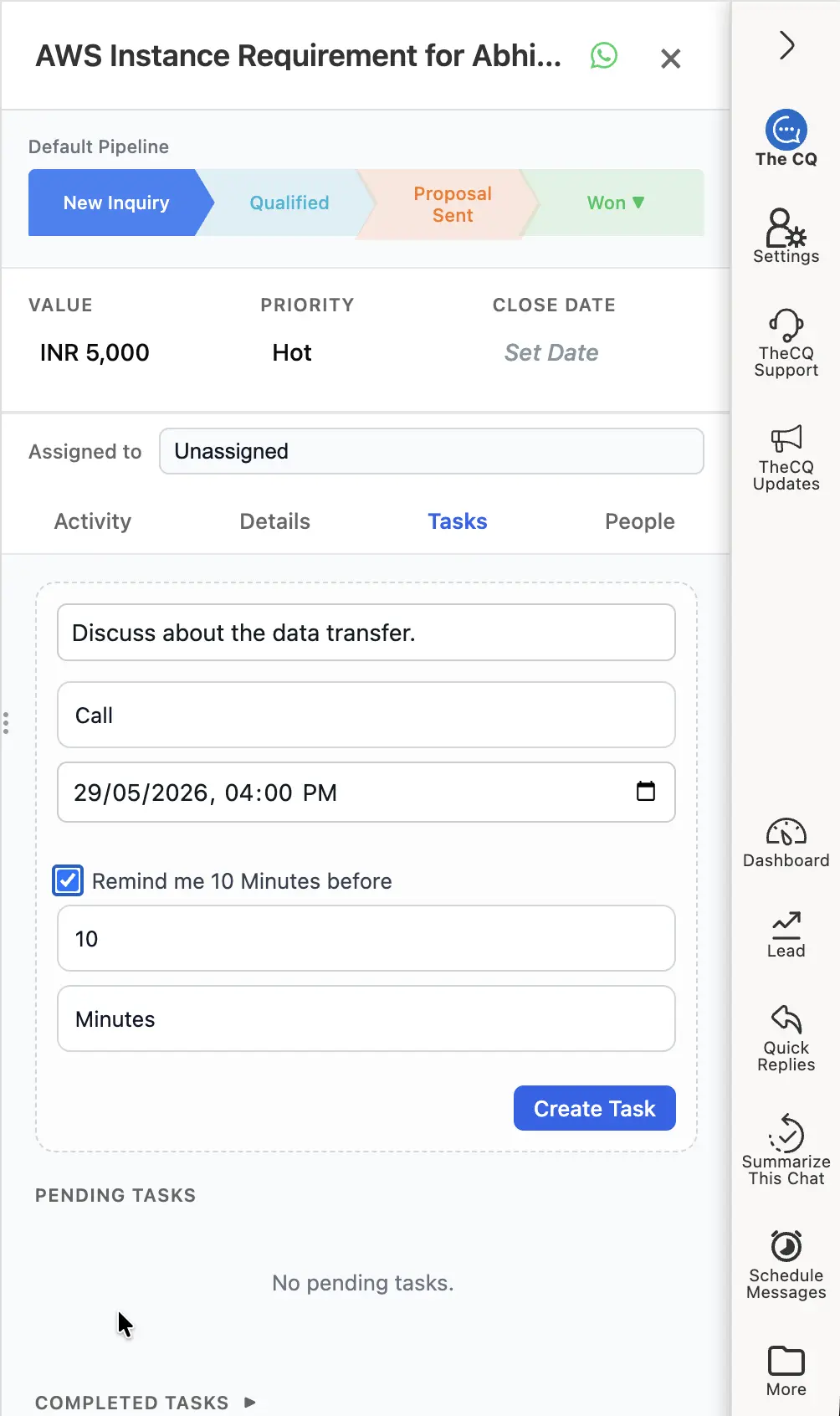The image size is (840, 1416).
Task: Open the Call task type dropdown
Action: 366,715
